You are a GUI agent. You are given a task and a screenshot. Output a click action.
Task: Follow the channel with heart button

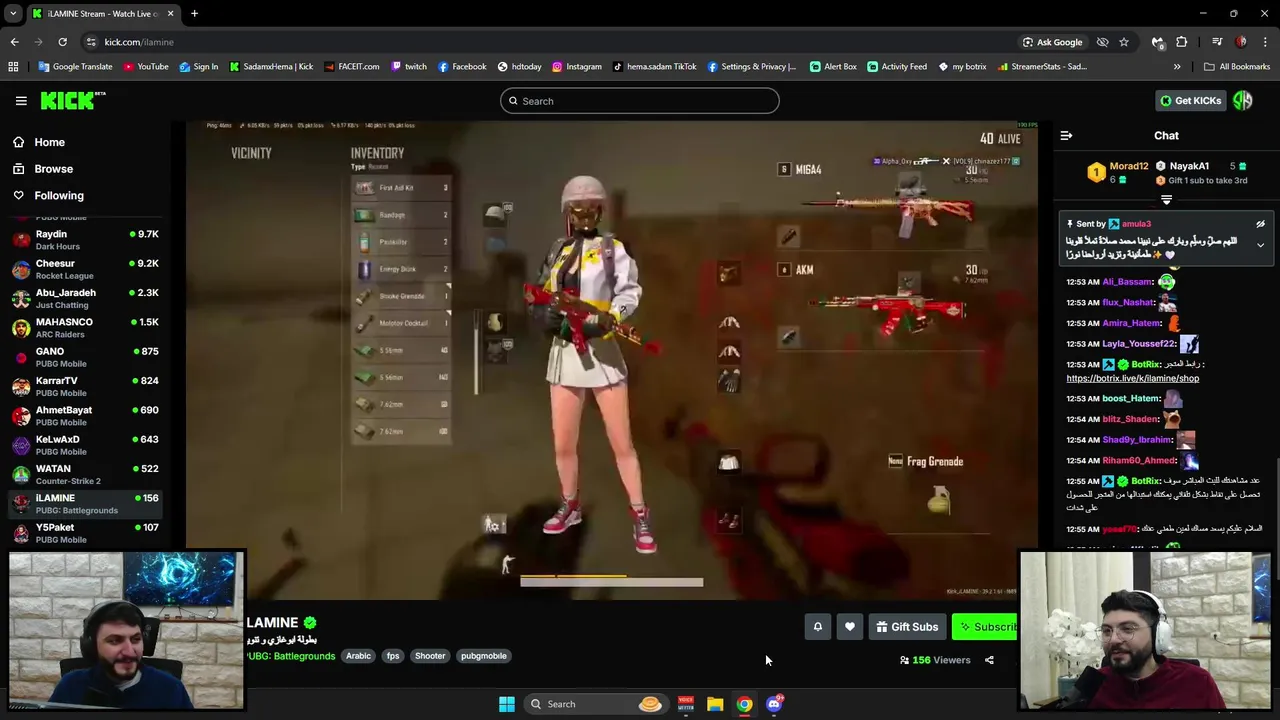849,627
